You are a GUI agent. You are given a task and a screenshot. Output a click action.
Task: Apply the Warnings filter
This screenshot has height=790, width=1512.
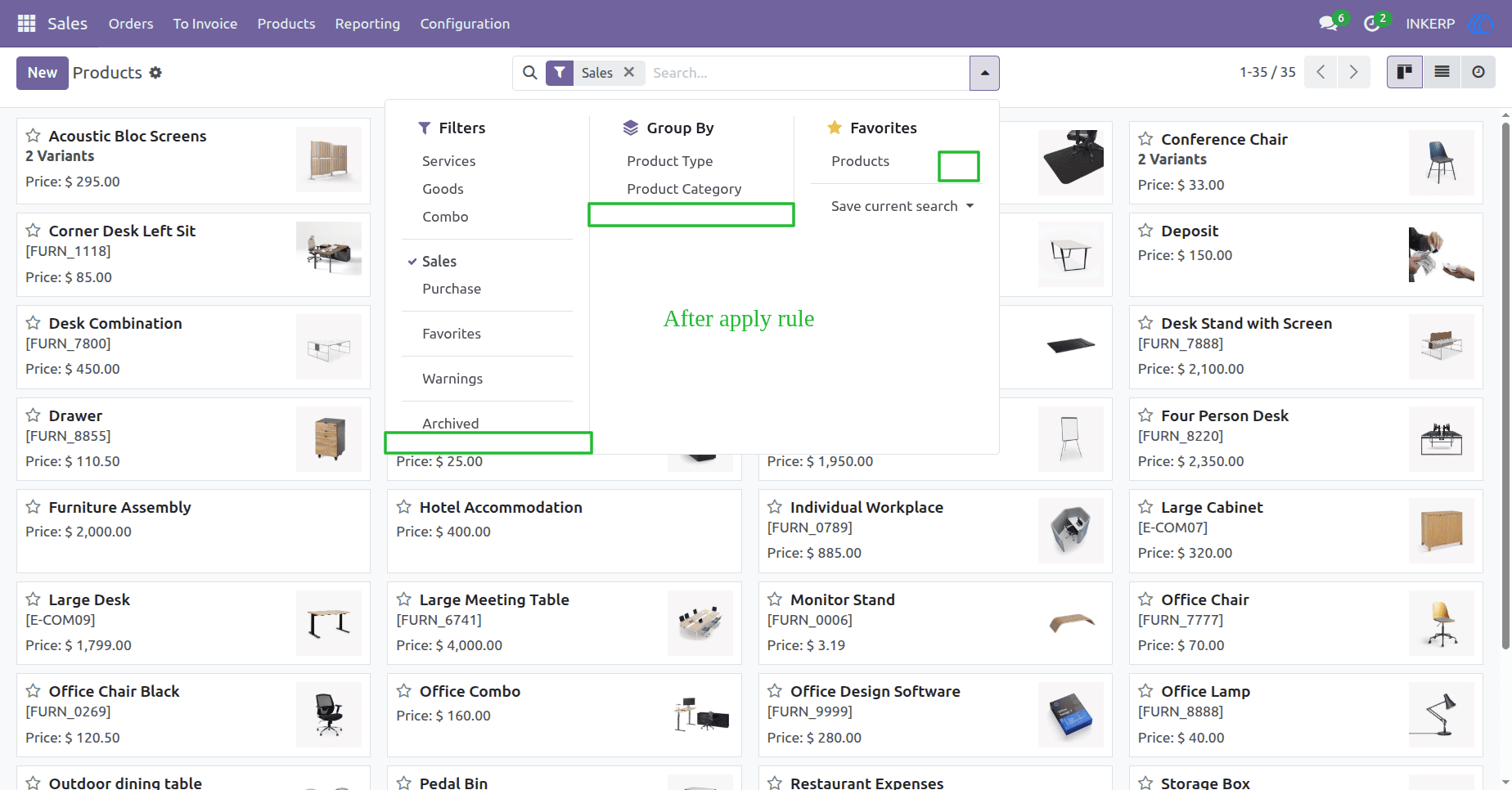tap(452, 379)
